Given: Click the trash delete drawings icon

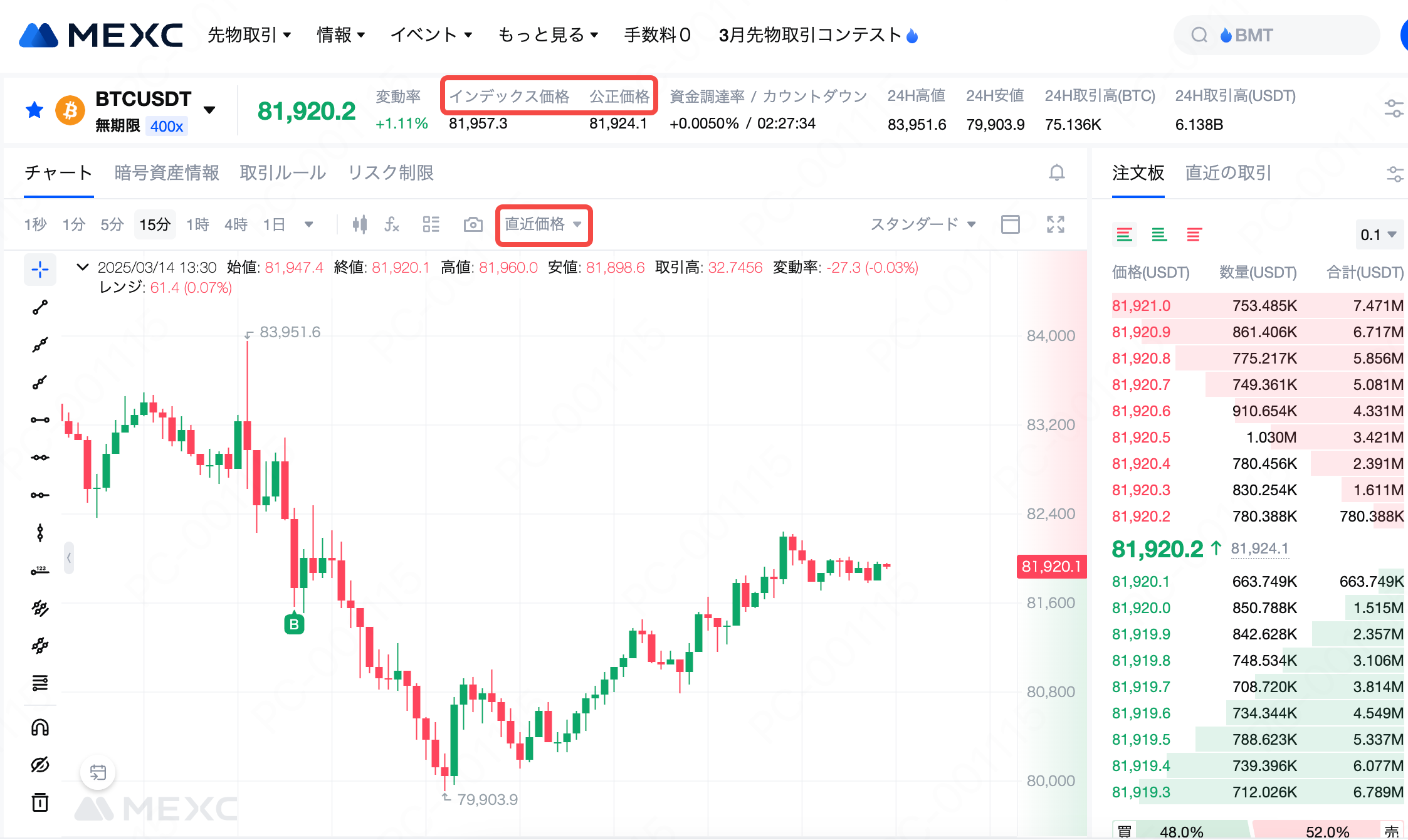Looking at the screenshot, I should 40,802.
